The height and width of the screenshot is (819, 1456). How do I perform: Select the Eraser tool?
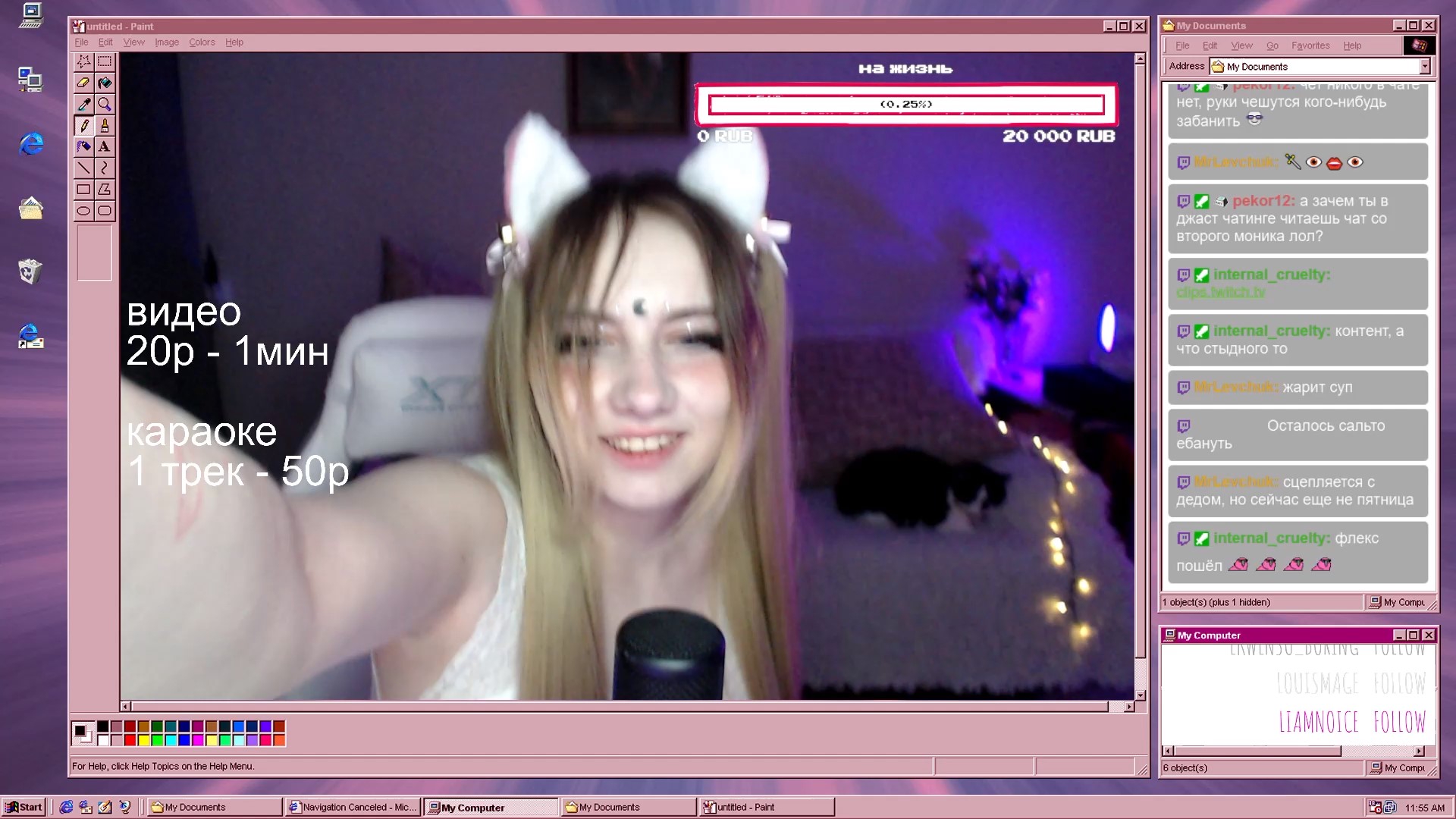coord(83,83)
